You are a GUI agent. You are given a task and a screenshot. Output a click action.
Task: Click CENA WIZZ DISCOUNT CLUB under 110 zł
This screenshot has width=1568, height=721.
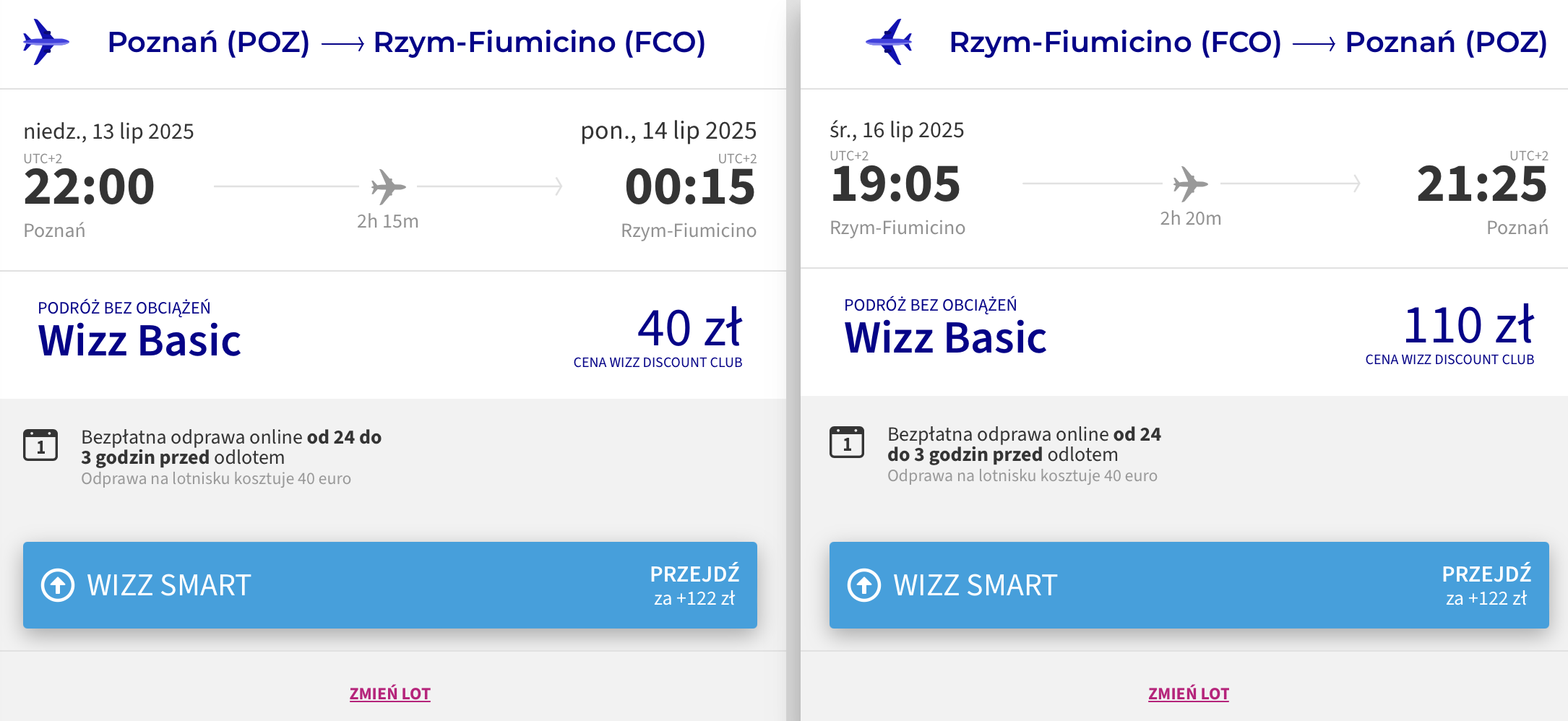pos(1449,360)
